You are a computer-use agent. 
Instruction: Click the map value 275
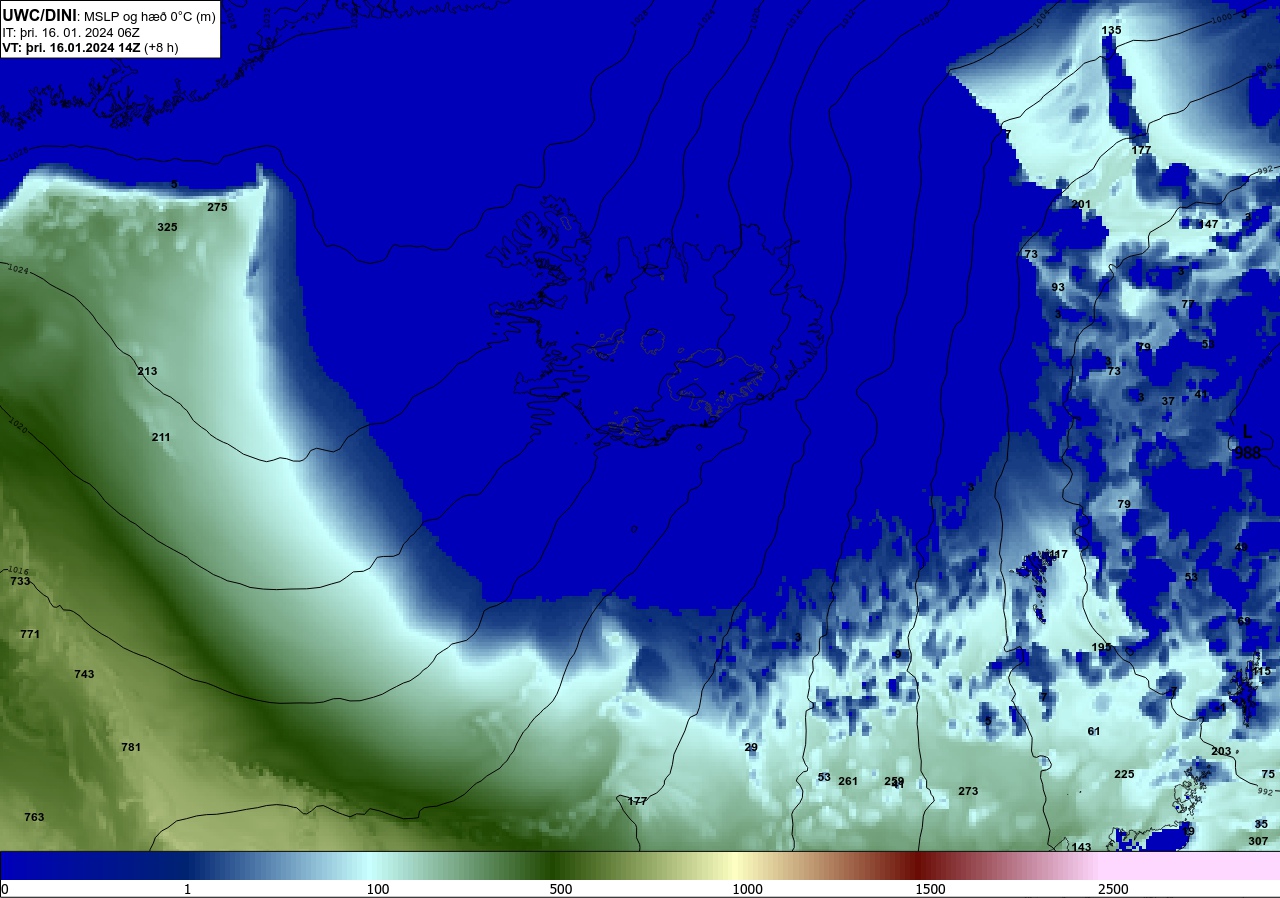click(x=217, y=207)
